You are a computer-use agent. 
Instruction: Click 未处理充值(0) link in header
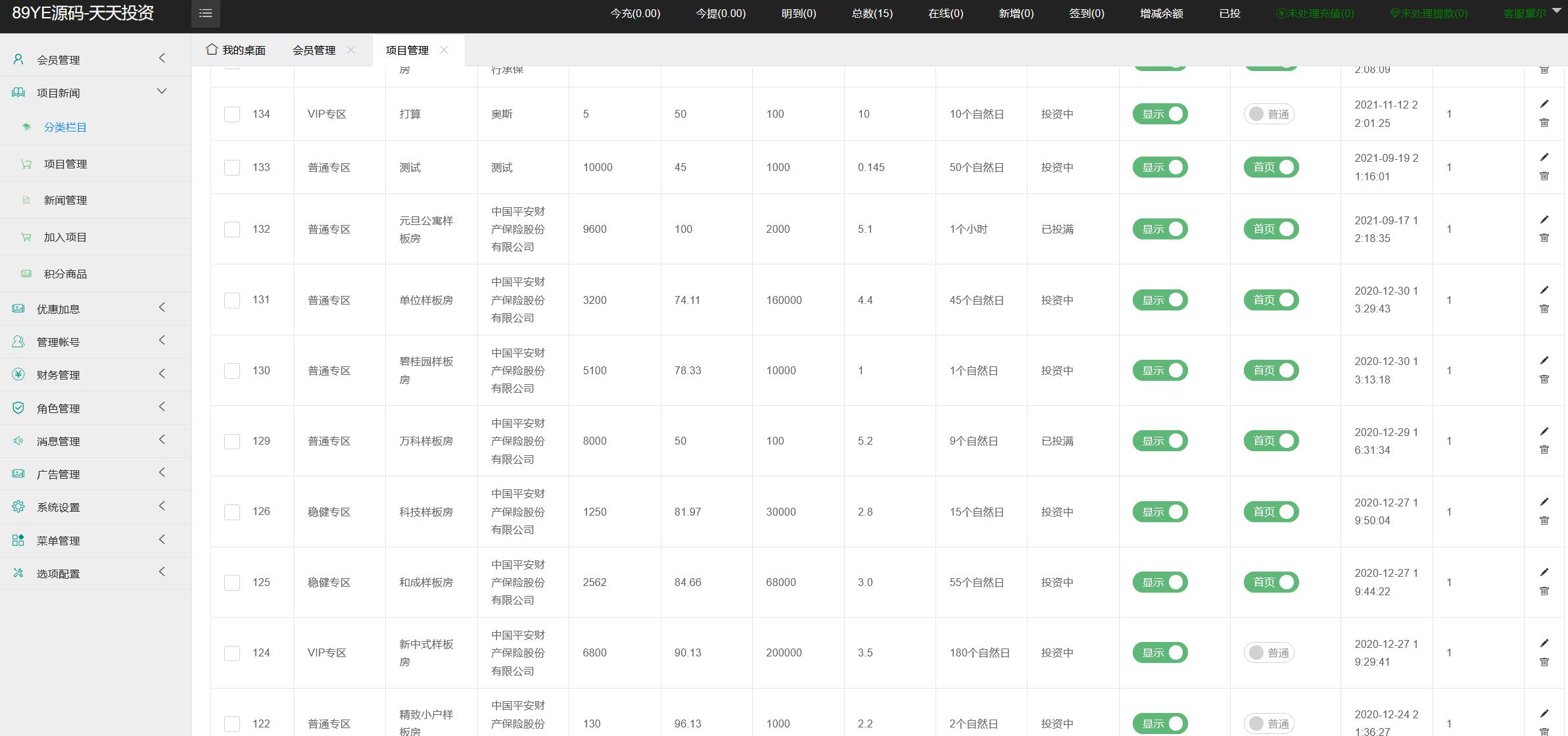tap(1315, 13)
